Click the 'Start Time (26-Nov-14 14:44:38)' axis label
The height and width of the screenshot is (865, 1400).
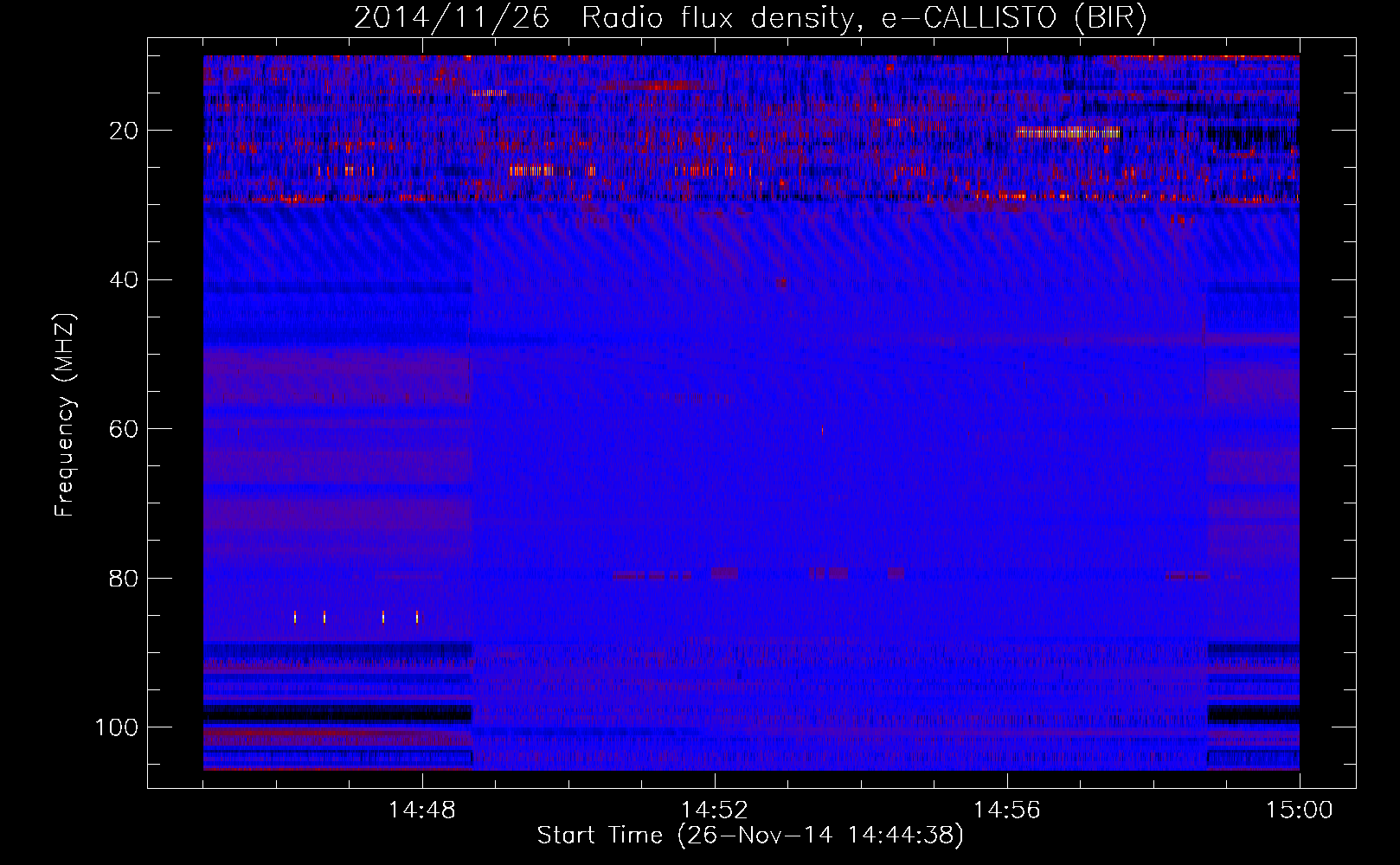[x=750, y=836]
